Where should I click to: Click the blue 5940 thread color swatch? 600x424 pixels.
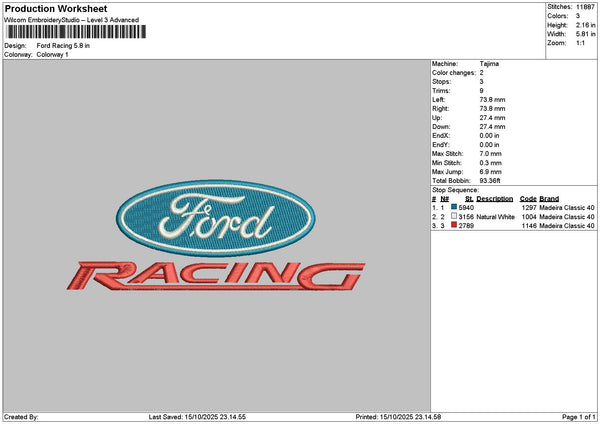point(454,207)
